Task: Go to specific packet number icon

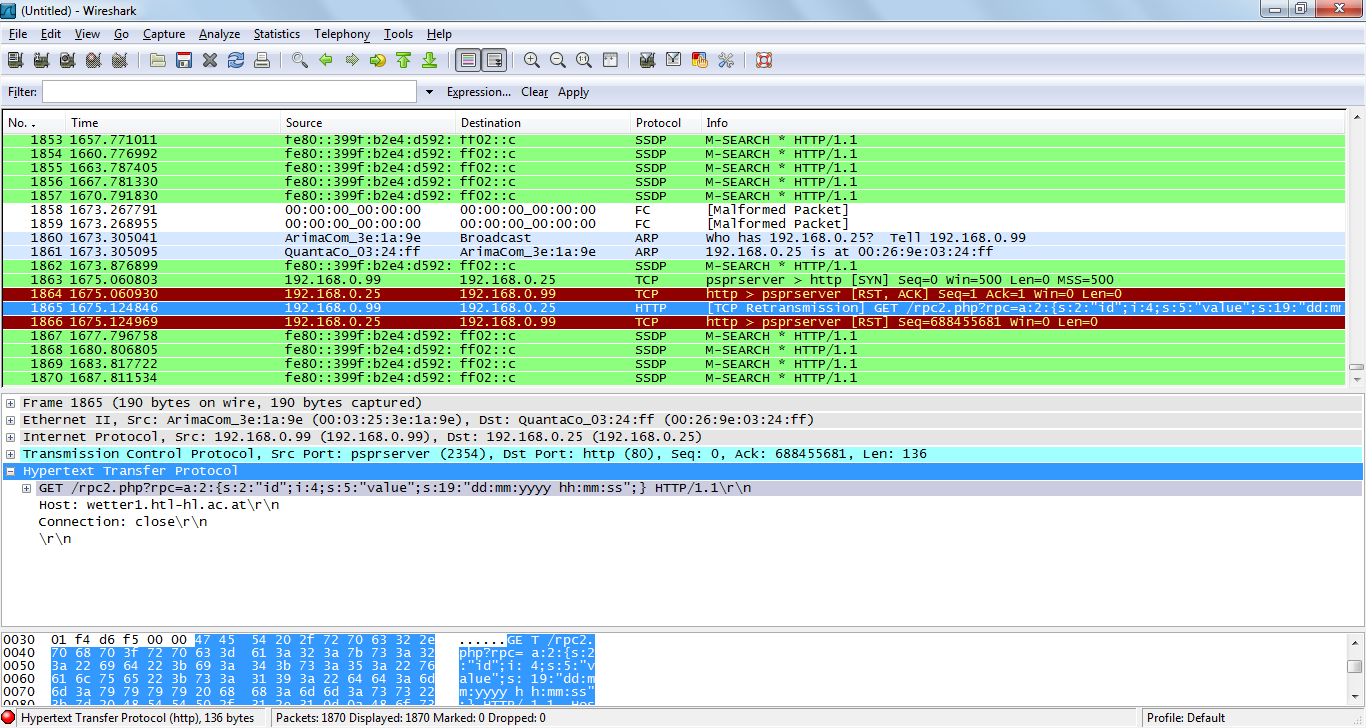Action: [378, 60]
